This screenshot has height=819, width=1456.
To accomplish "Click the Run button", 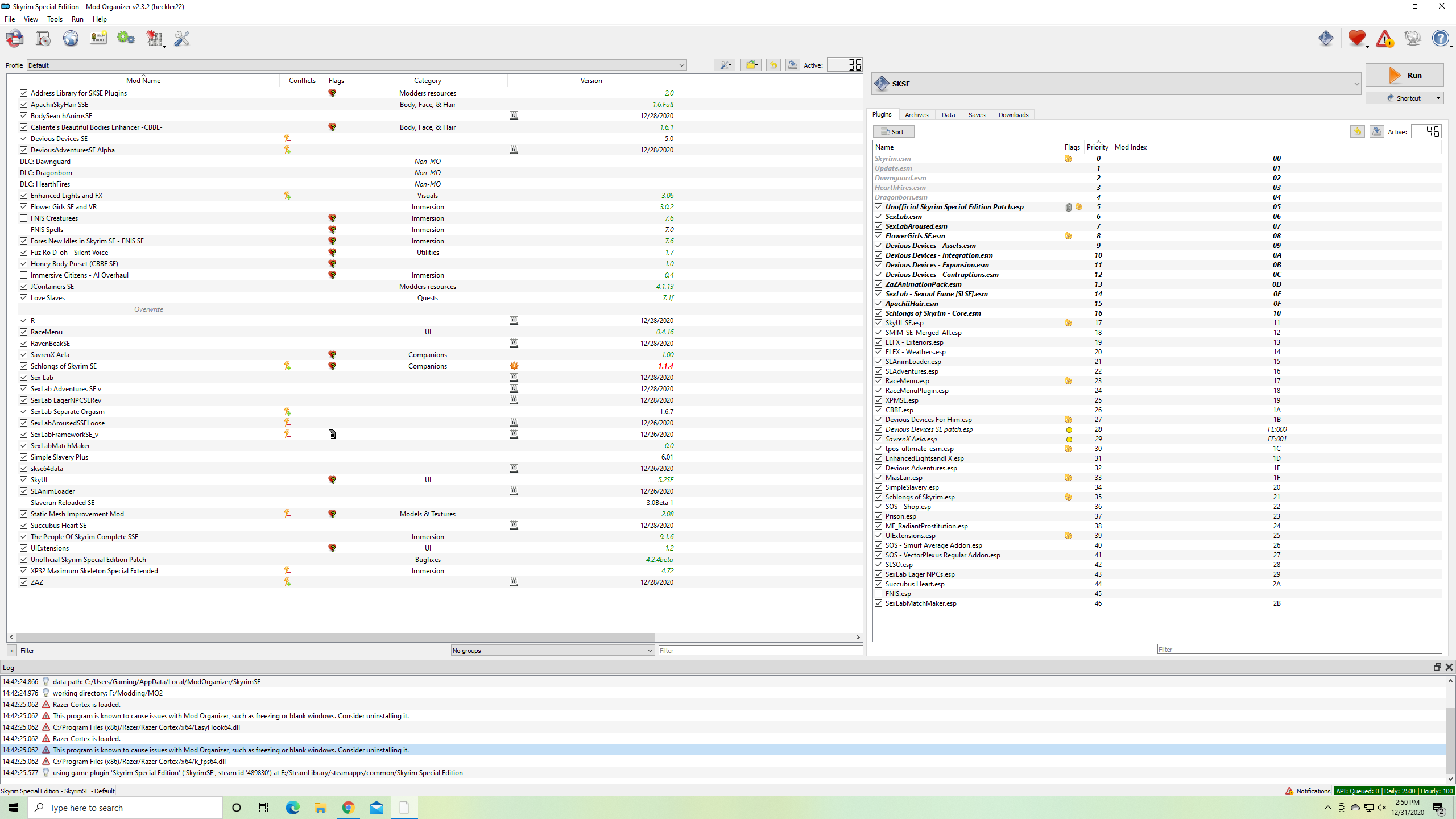I will click(x=1404, y=75).
